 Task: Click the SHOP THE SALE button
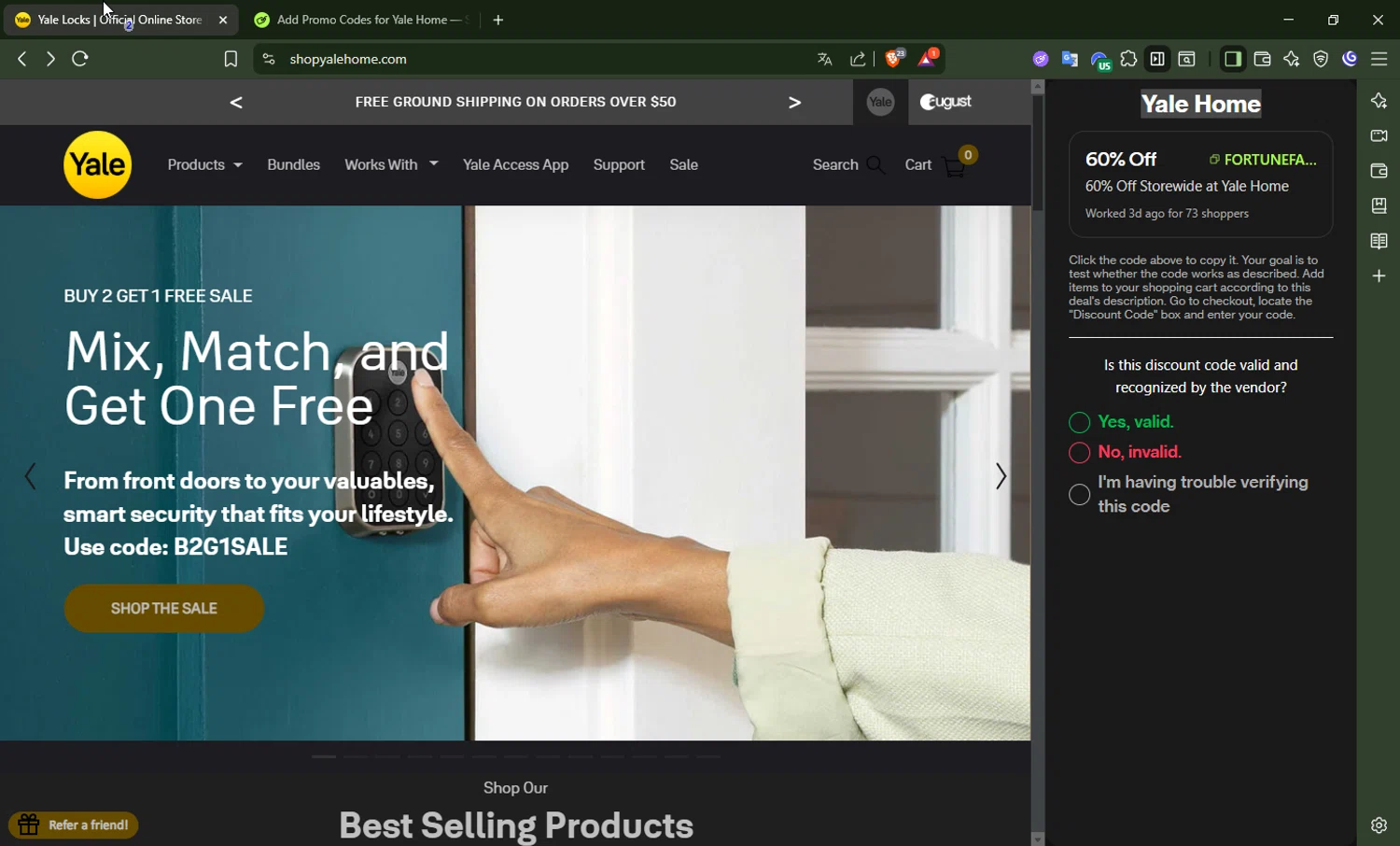pyautogui.click(x=164, y=608)
